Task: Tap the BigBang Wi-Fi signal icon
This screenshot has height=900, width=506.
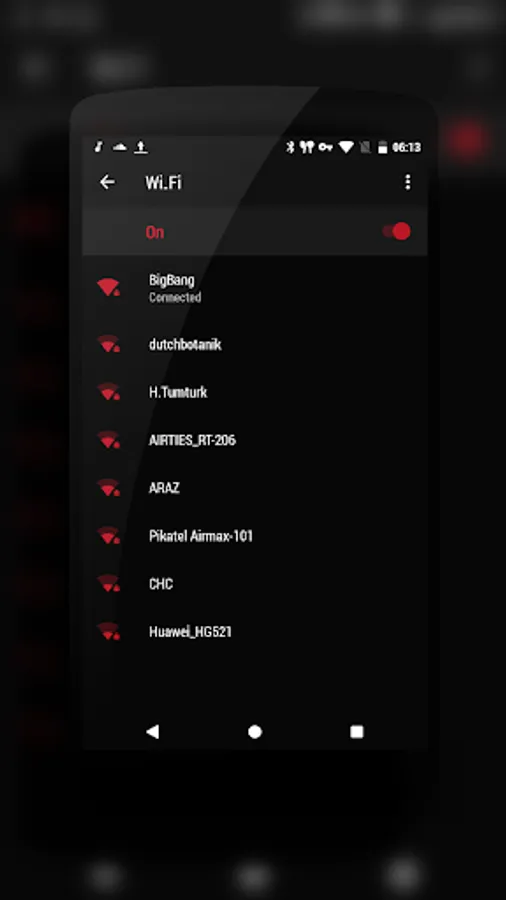Action: tap(108, 287)
